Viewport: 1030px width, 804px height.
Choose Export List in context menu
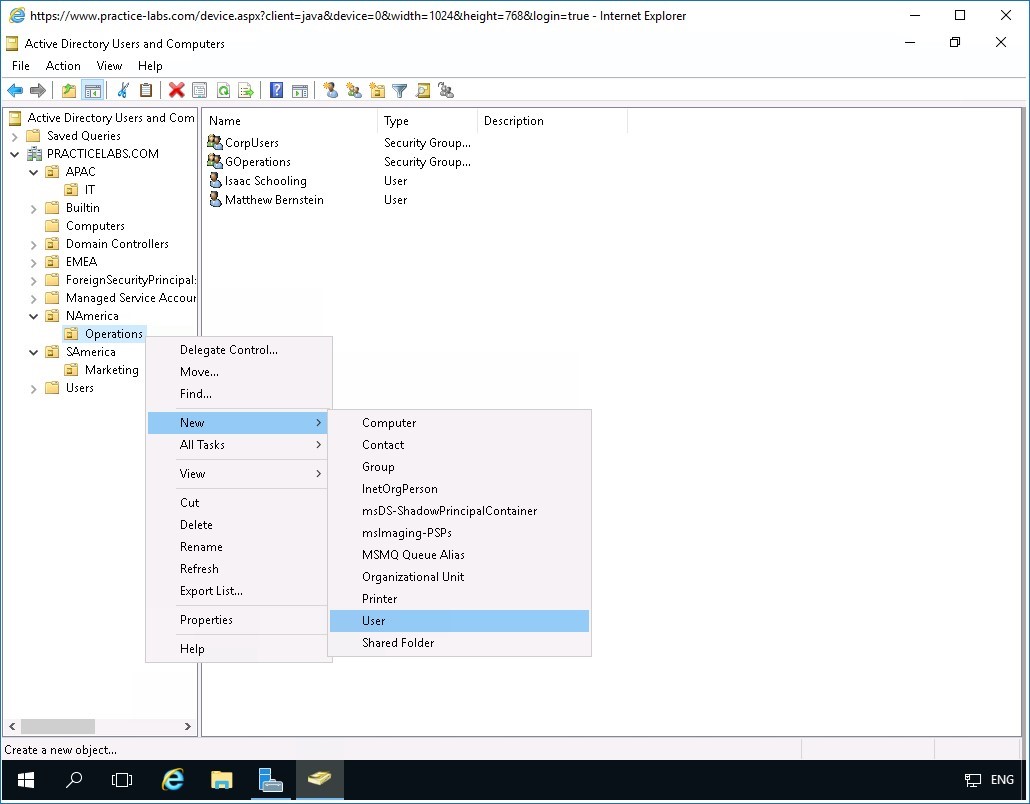[x=238, y=591]
